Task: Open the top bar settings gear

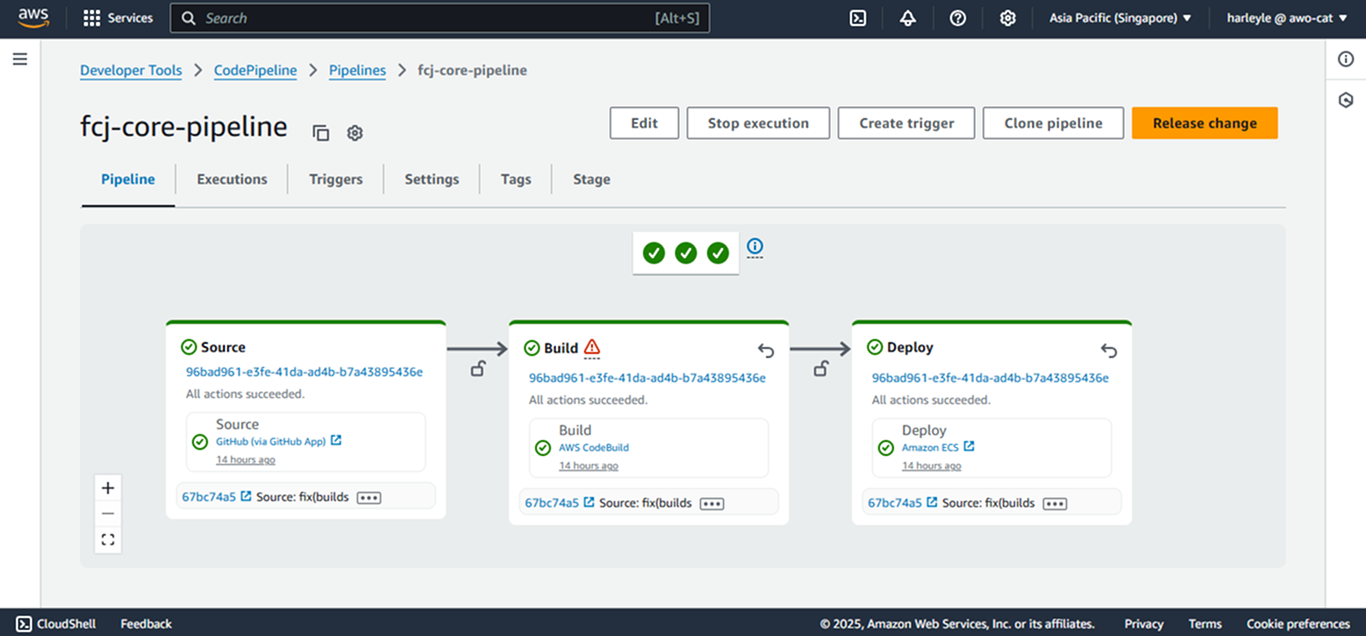Action: pos(1008,18)
